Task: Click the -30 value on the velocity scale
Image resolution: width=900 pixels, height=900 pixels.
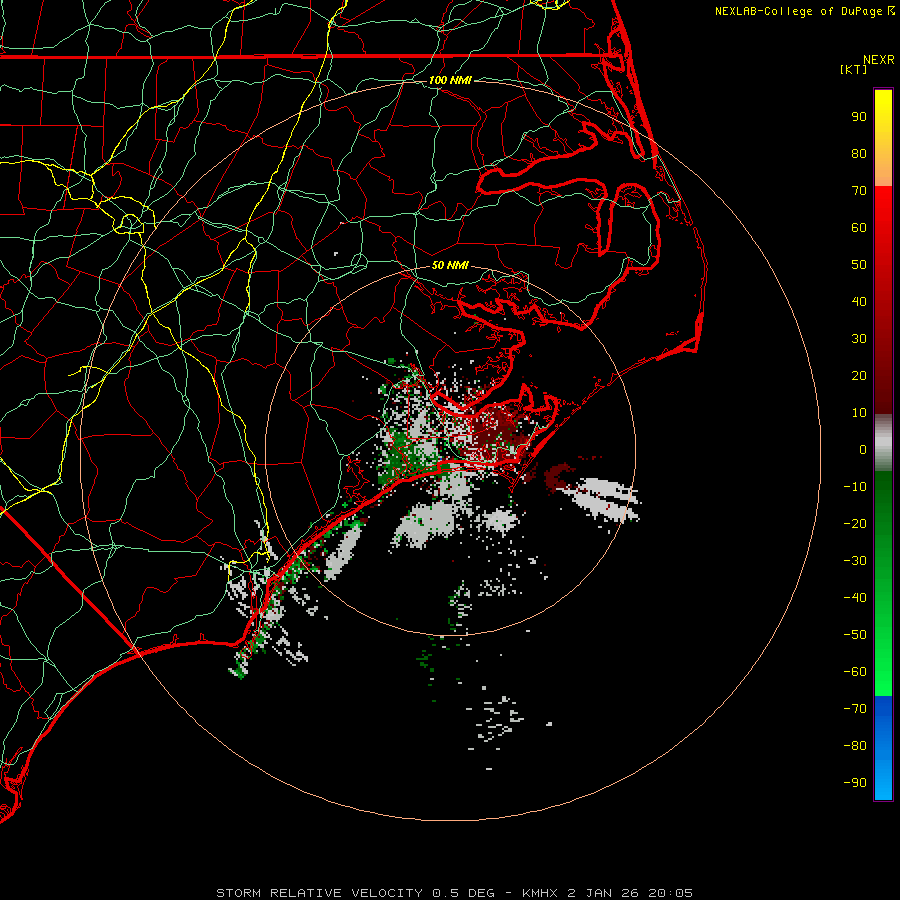Action: (x=855, y=561)
